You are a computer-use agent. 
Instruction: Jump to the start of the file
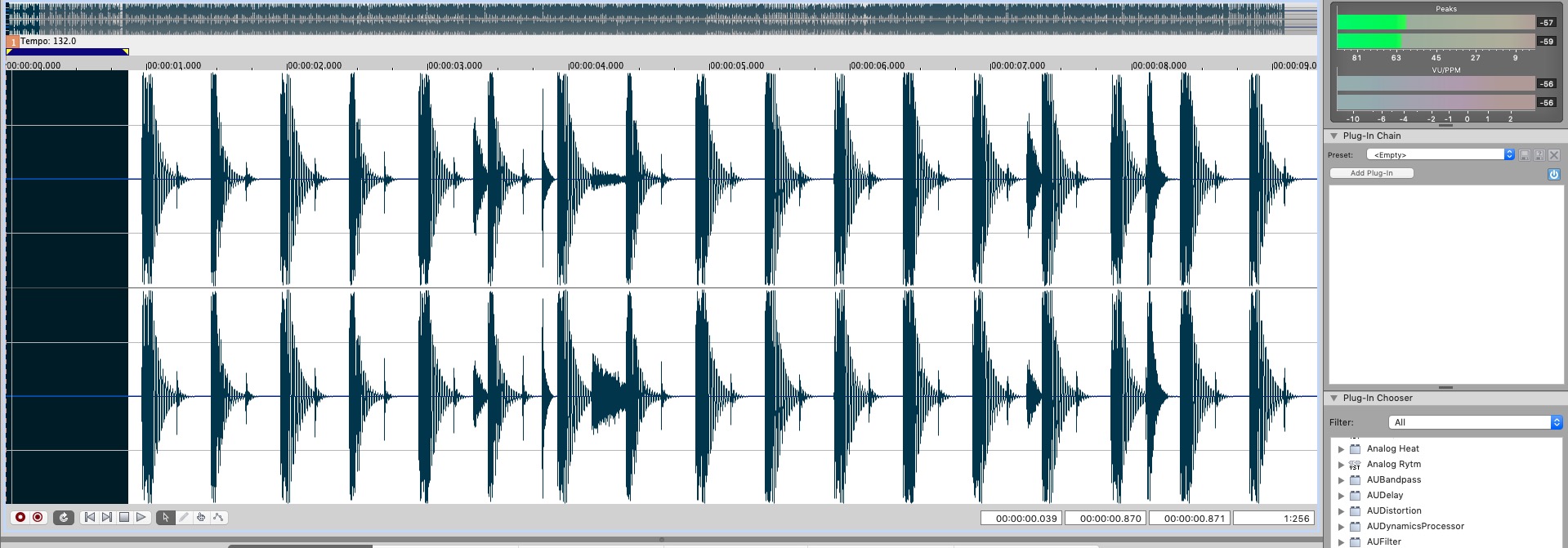tap(90, 518)
